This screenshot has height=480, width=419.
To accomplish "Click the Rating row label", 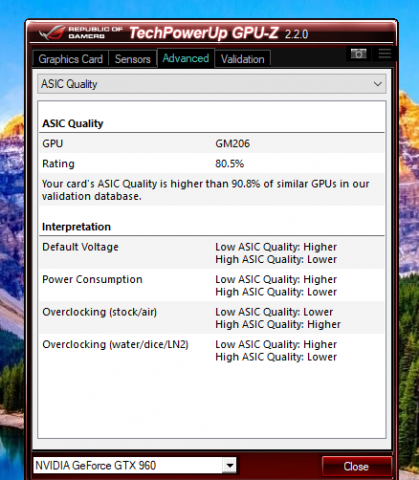I will 58,164.
